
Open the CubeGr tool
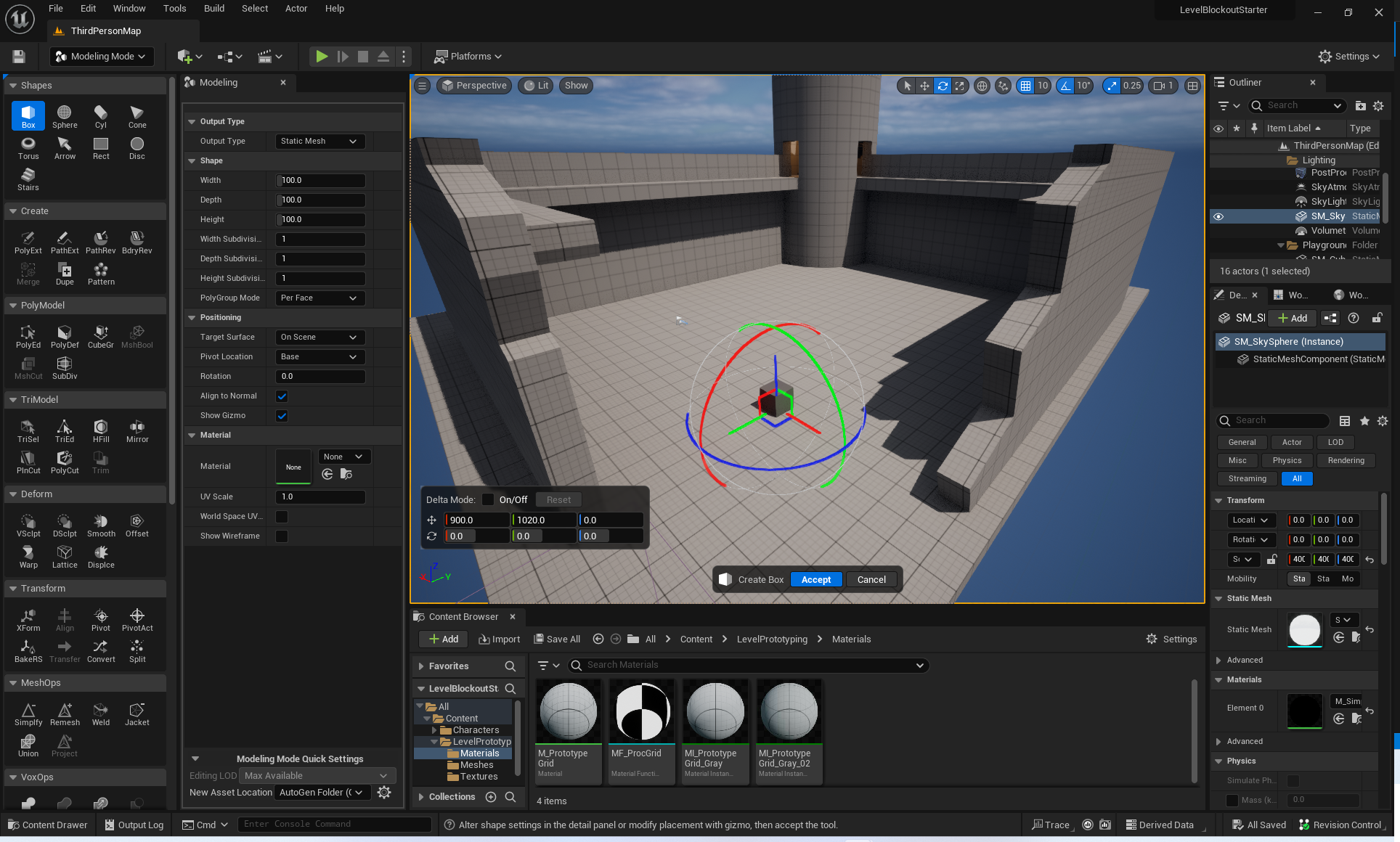(101, 336)
